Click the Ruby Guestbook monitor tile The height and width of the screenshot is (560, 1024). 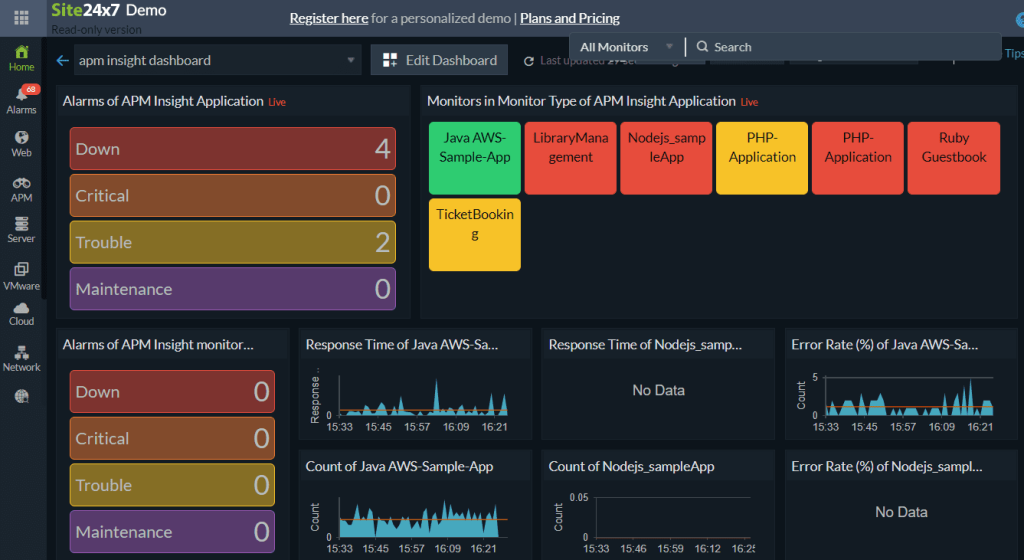tap(954, 158)
